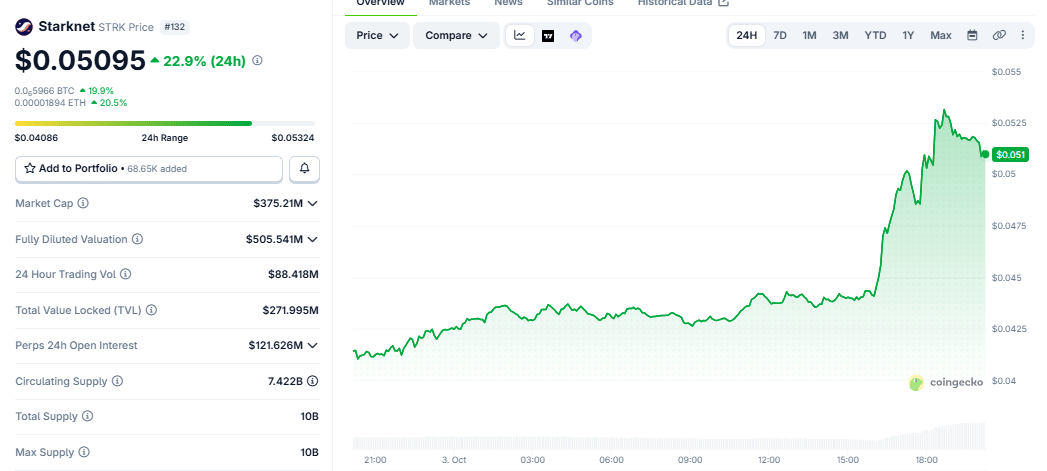
Task: Click the 0.00001894 ETH price text
Action: tap(51, 103)
